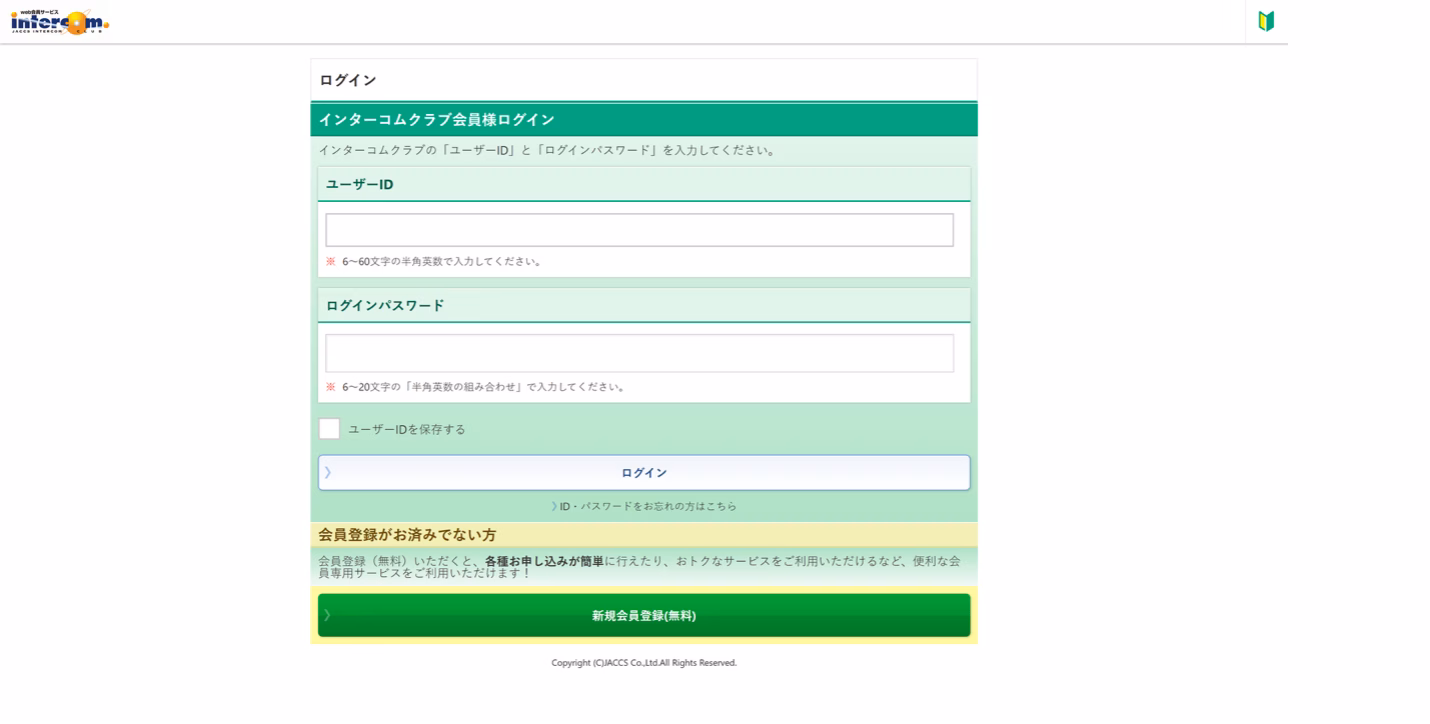Screen dimensions: 1430x724
Task: Click the chevron on 新規会員登録 button
Action: [x=327, y=615]
